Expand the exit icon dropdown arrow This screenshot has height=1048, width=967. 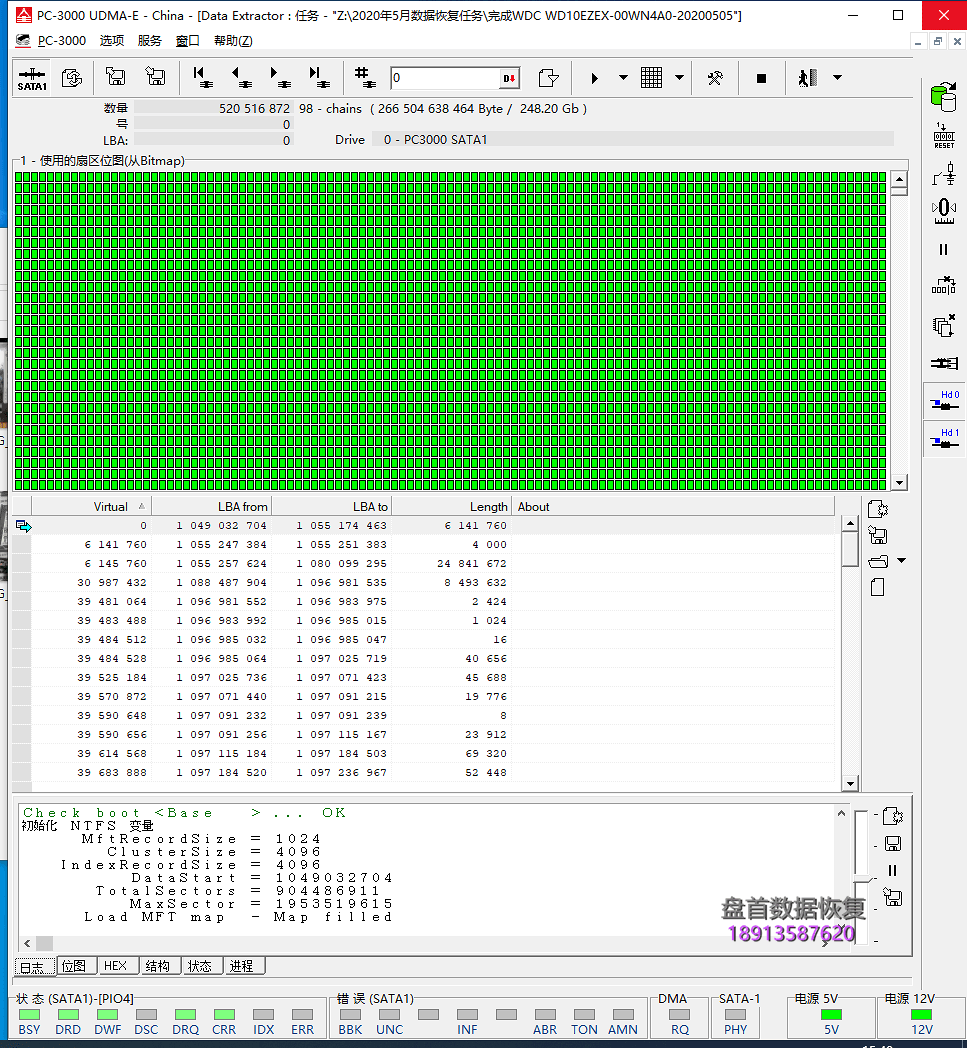click(837, 78)
